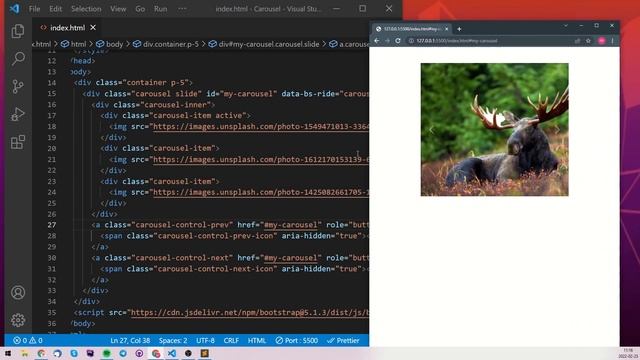Open the browser three-dot menu
Screen dimensions: 640x360
[x=612, y=41]
